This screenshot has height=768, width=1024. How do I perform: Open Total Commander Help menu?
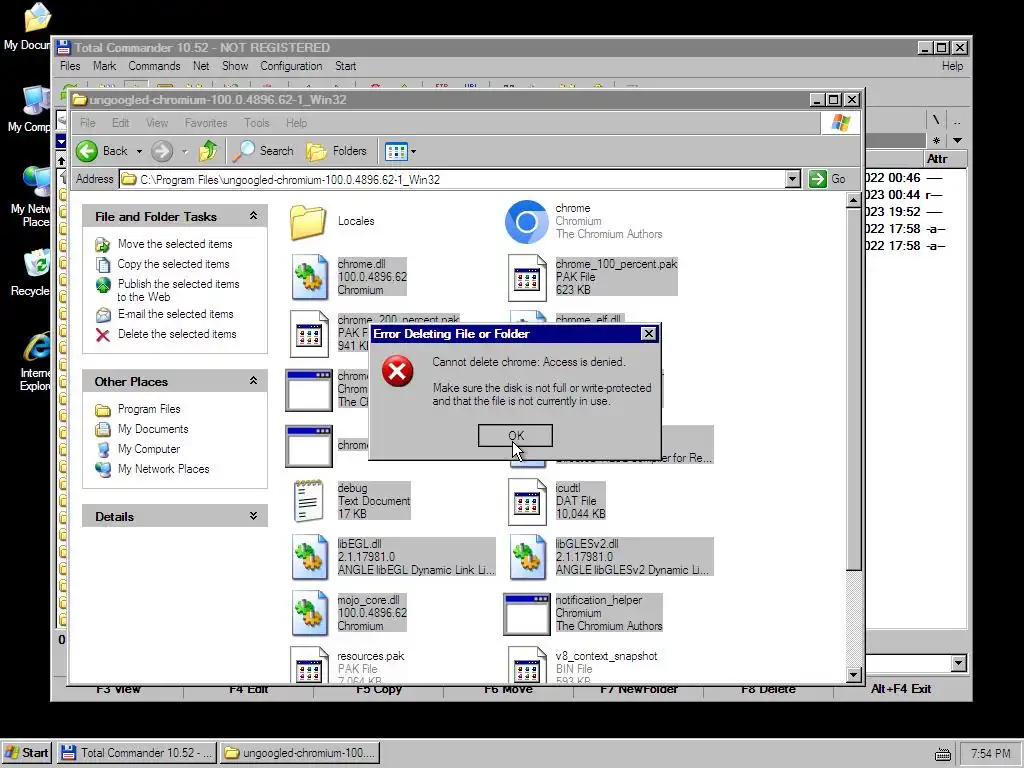pos(952,66)
